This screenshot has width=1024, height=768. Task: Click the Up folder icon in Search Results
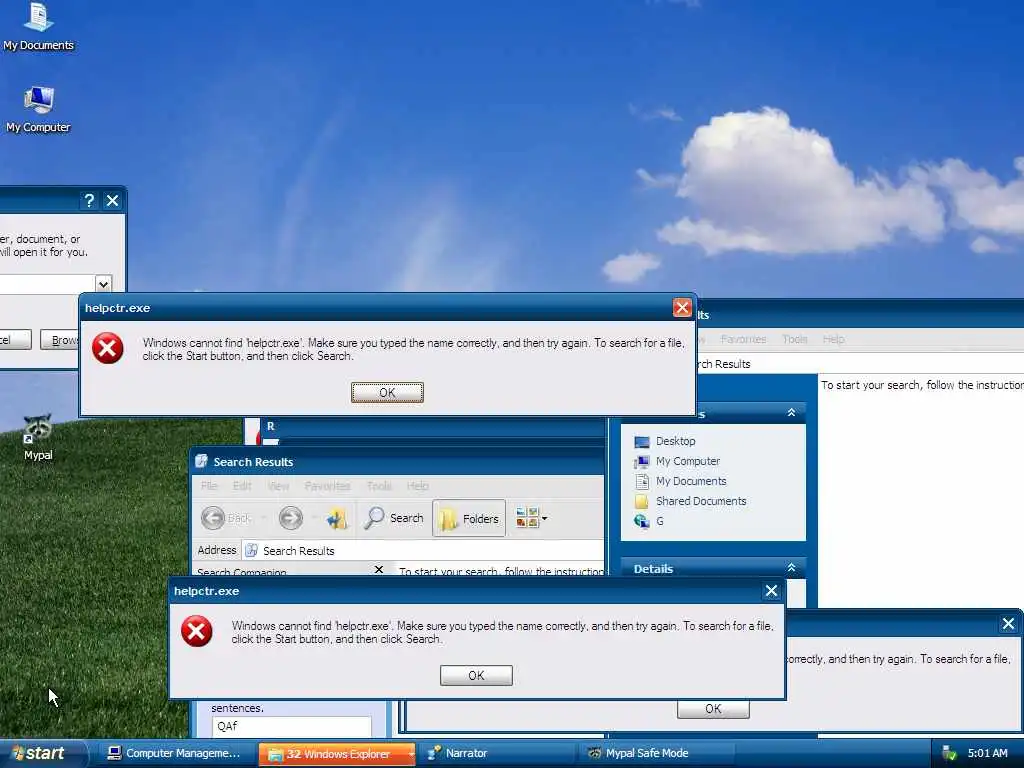[x=337, y=518]
